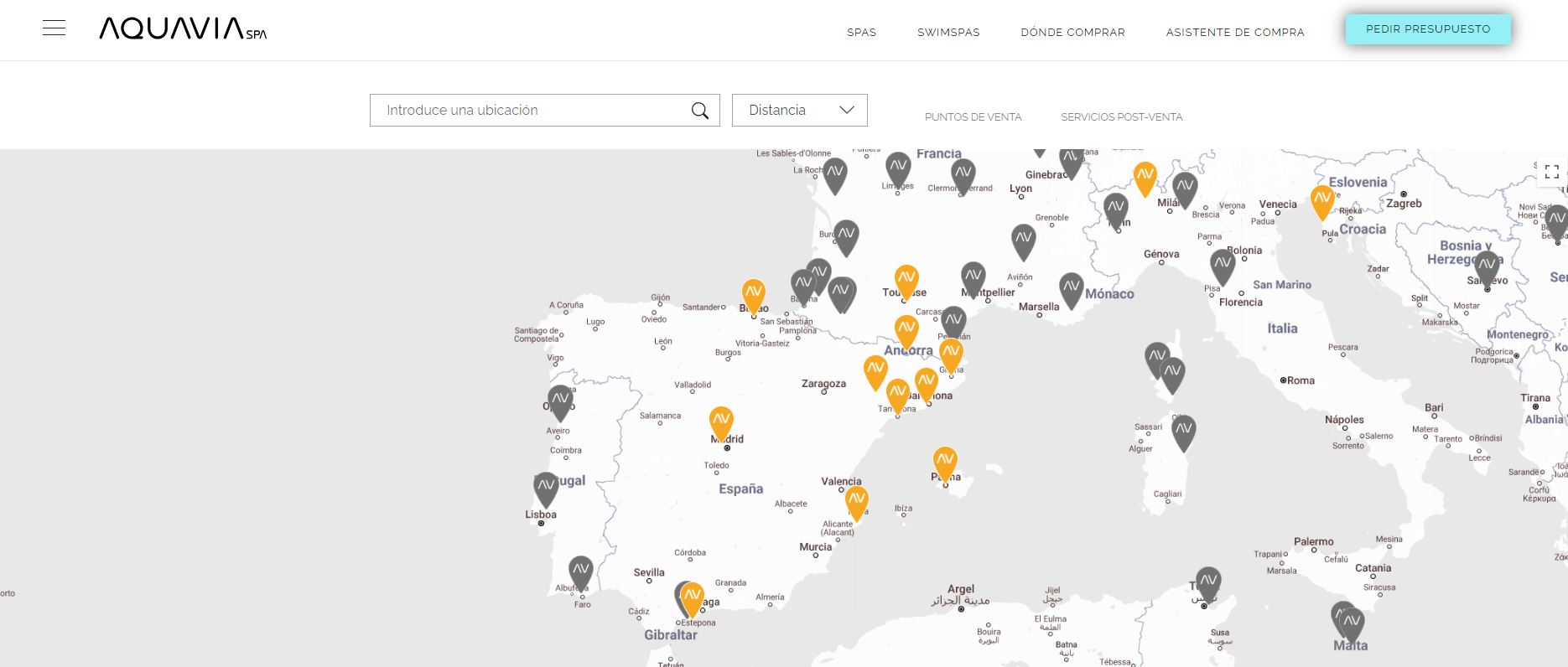
Task: Click the PEDIR PRESUPUESTO button
Action: pos(1428,28)
